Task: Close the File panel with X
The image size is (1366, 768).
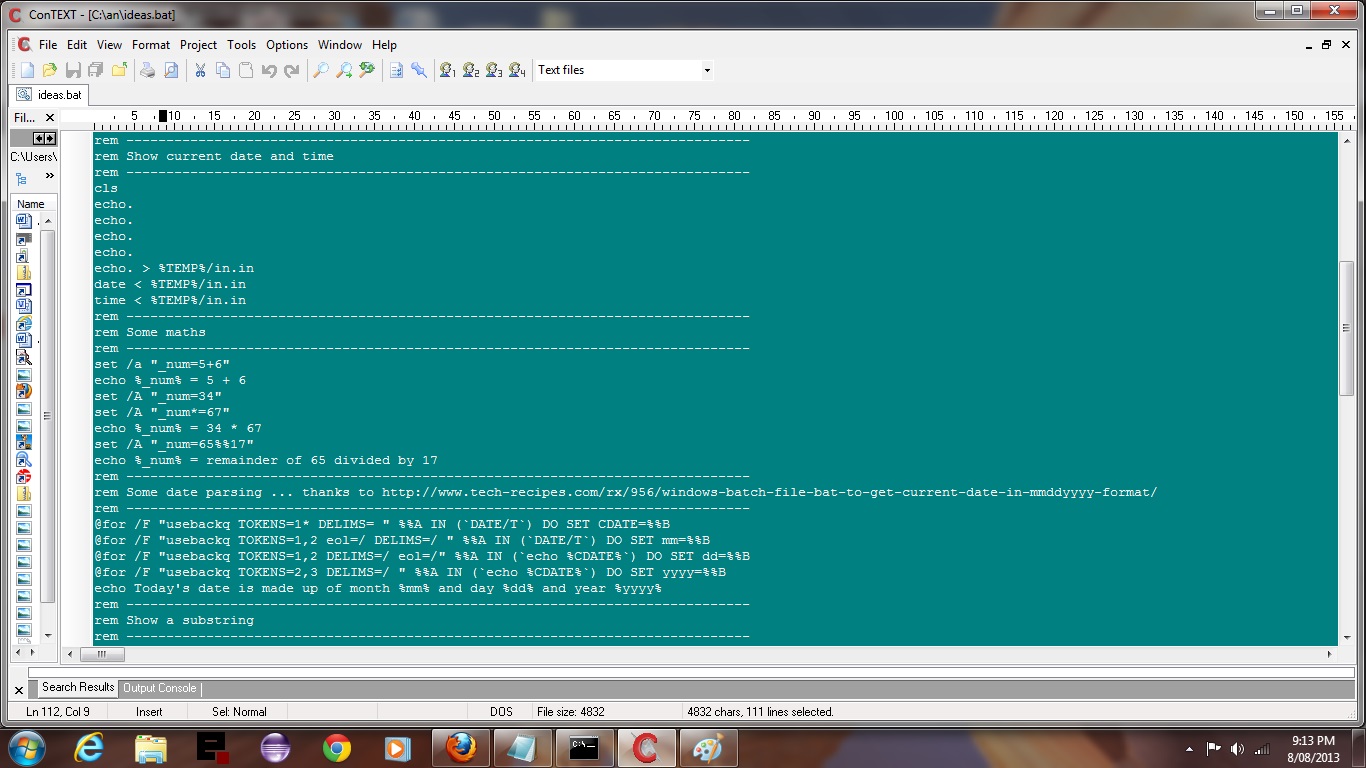Action: 50,118
